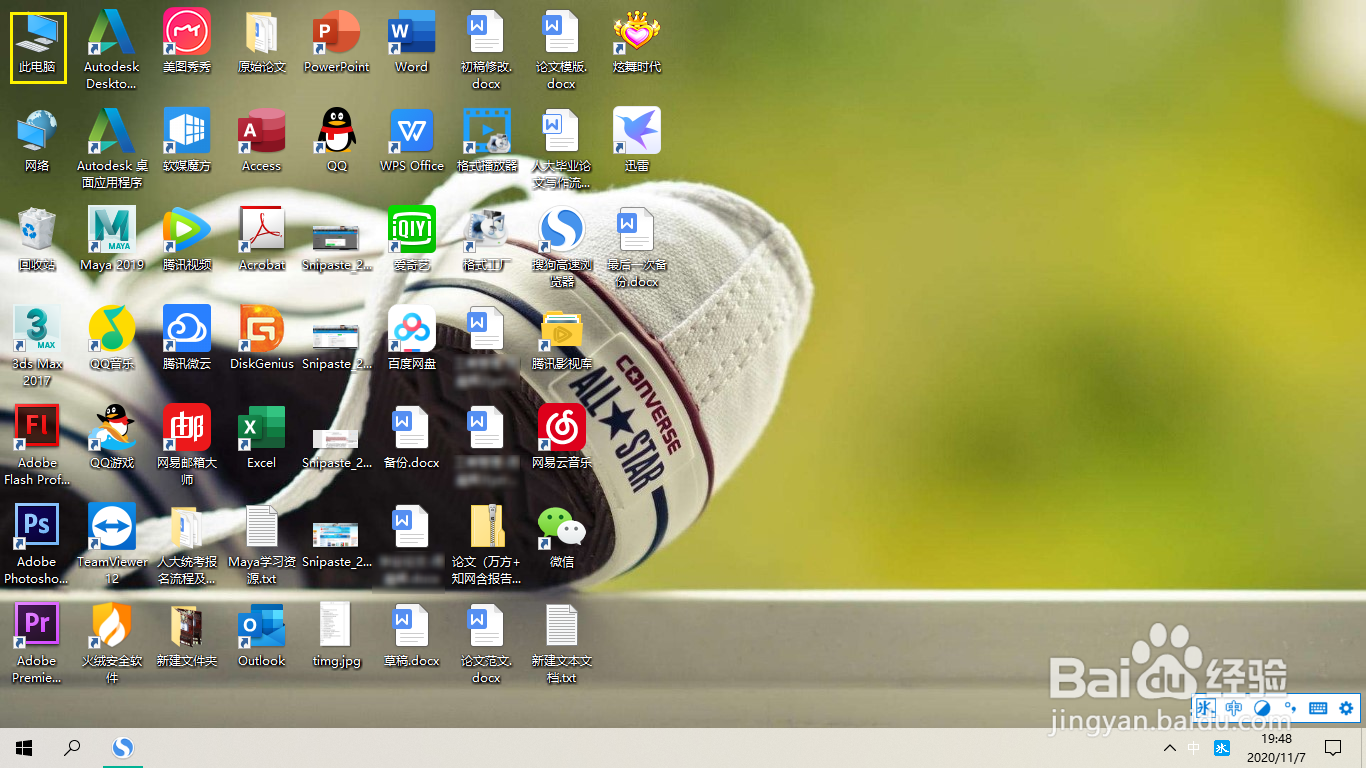
Task: Select the Adobe Premiere shortcut
Action: click(37, 643)
